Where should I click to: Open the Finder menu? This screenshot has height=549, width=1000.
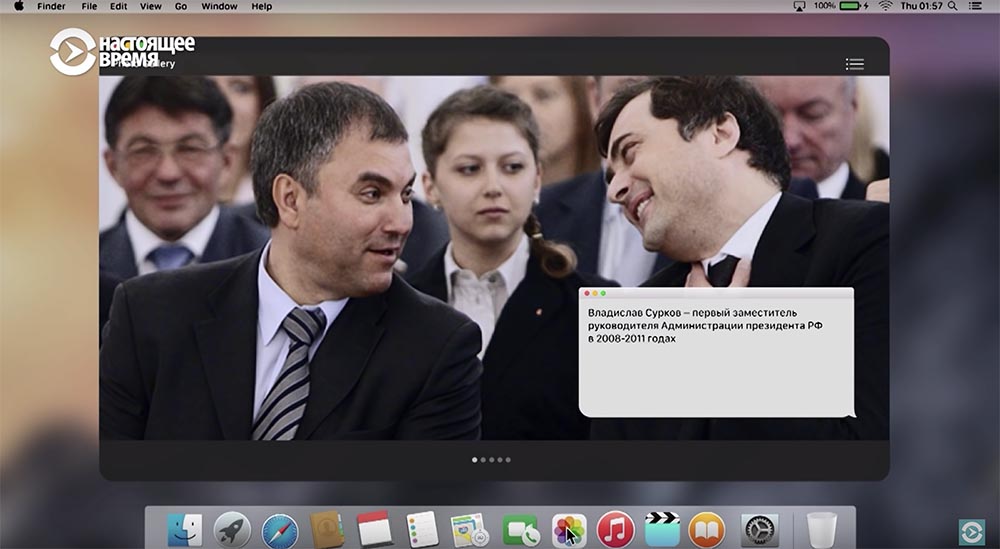click(x=51, y=6)
